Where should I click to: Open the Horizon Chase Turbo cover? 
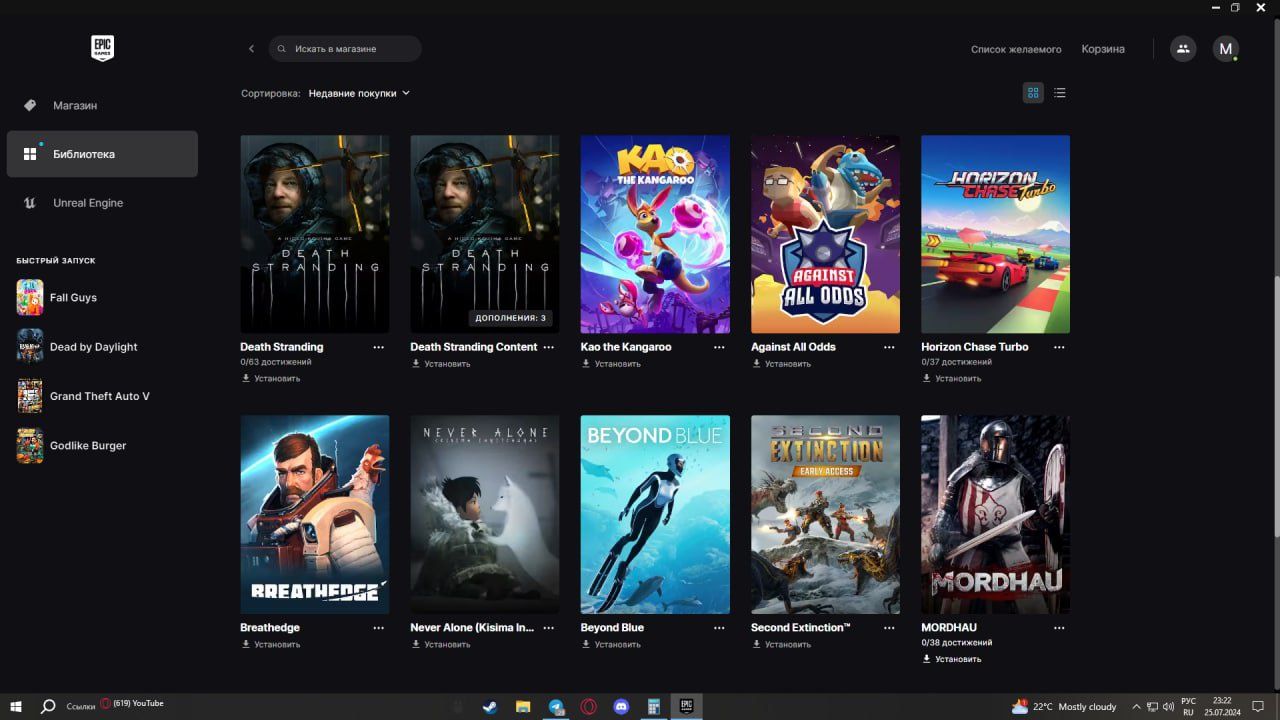click(x=996, y=234)
